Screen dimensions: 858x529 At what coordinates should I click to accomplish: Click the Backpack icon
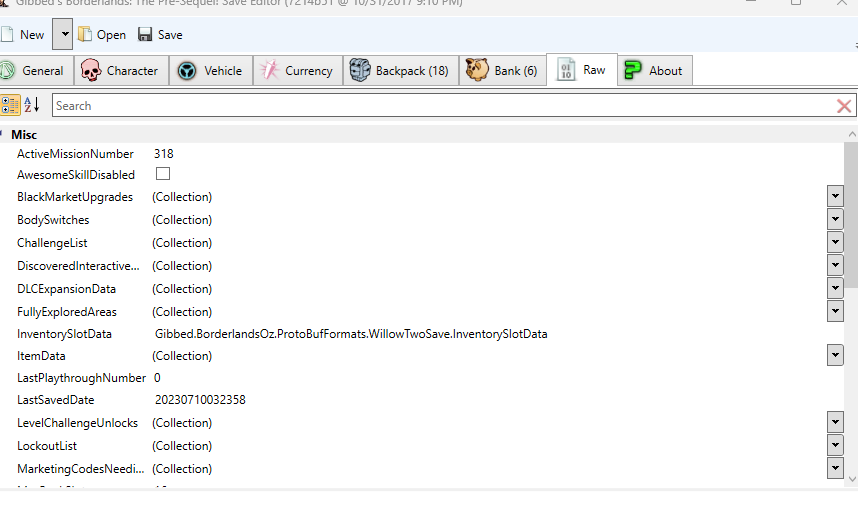(360, 70)
